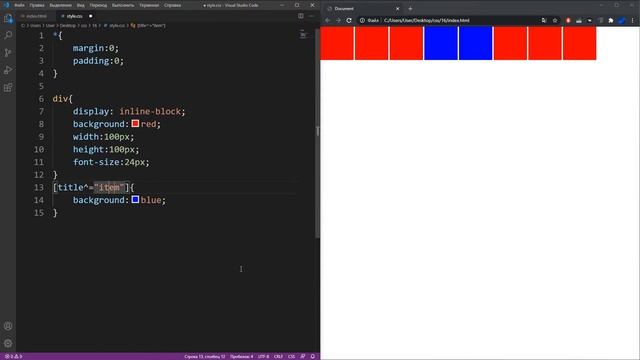This screenshot has width=640, height=360.
Task: Click the CRLF end-of-line setting
Action: (278, 356)
